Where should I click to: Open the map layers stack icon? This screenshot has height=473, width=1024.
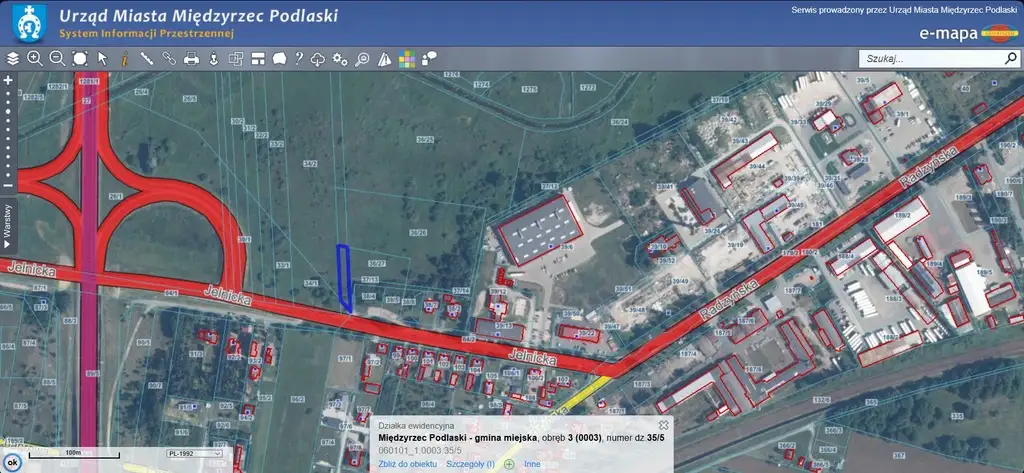pos(13,59)
